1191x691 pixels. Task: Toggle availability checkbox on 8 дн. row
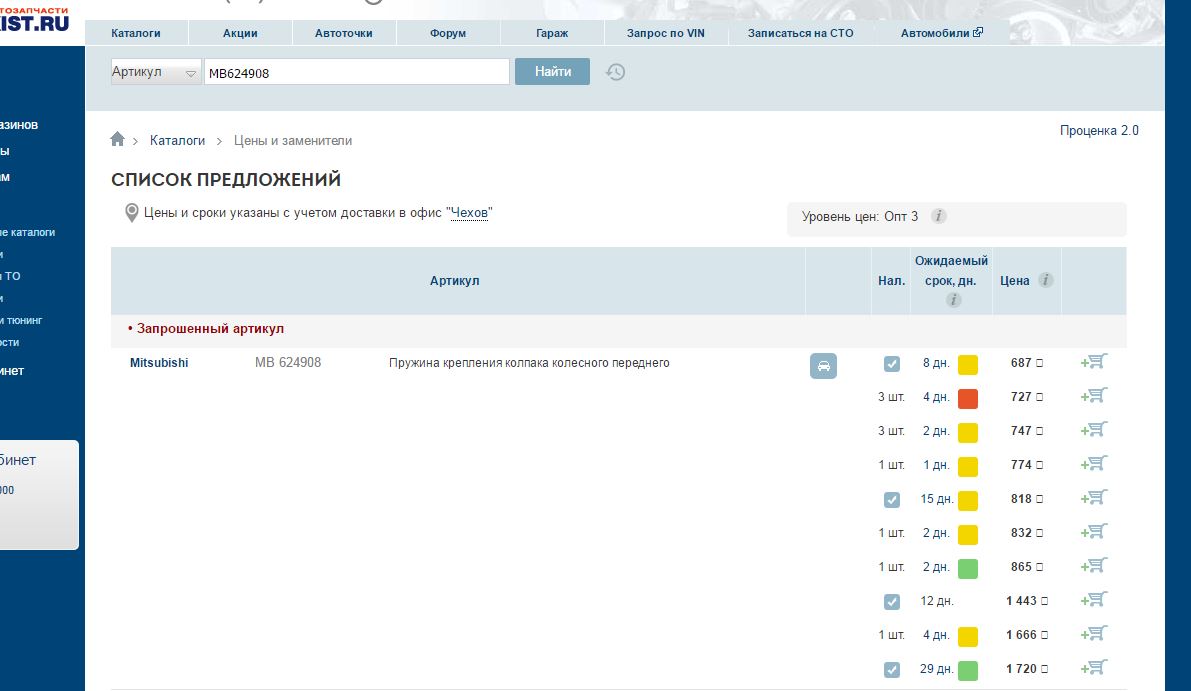click(892, 364)
